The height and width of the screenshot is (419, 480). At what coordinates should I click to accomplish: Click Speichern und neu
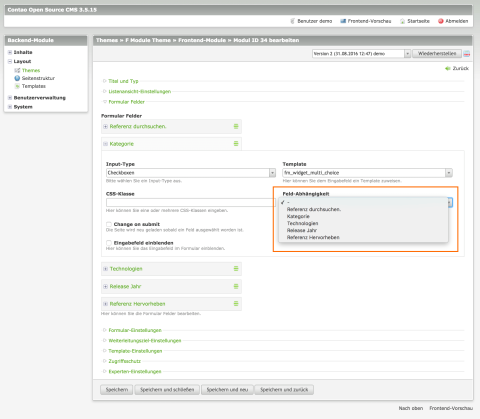227,390
